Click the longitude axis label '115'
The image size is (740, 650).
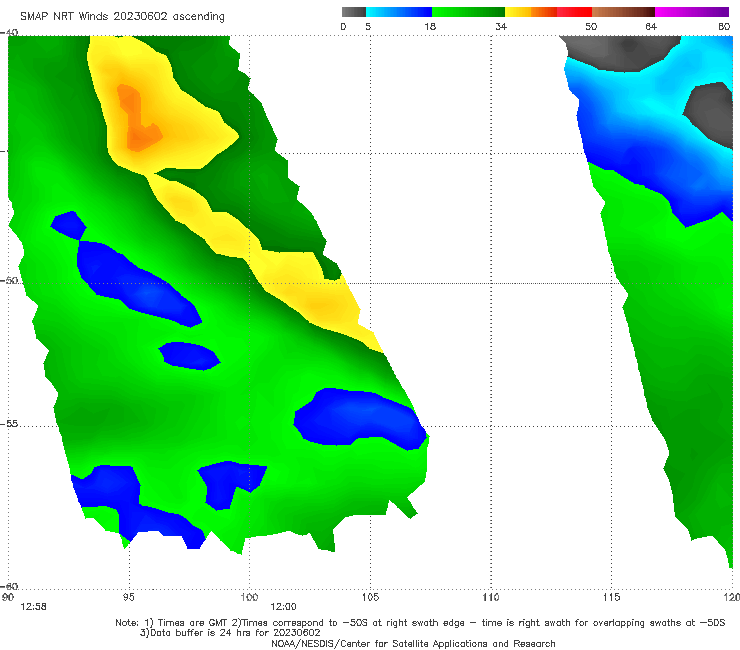click(x=612, y=598)
